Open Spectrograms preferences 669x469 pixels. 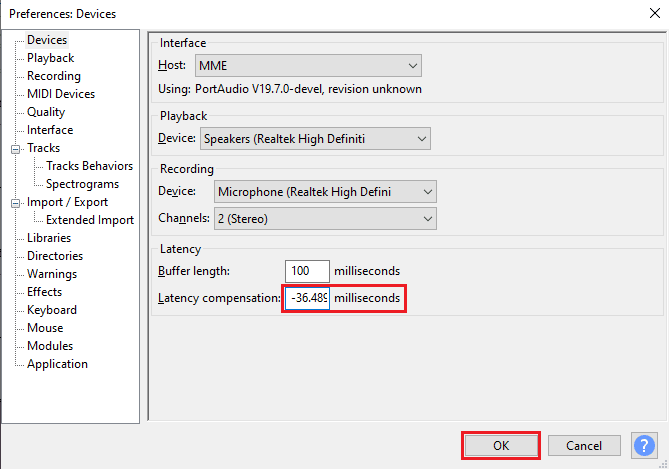(82, 184)
